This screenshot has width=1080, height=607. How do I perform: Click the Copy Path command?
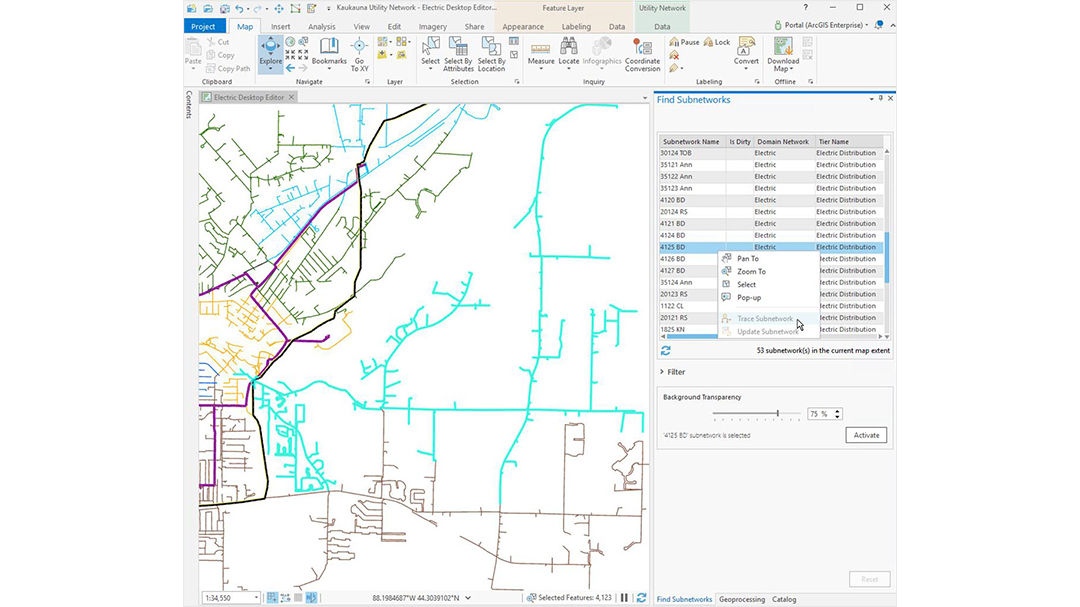point(228,69)
